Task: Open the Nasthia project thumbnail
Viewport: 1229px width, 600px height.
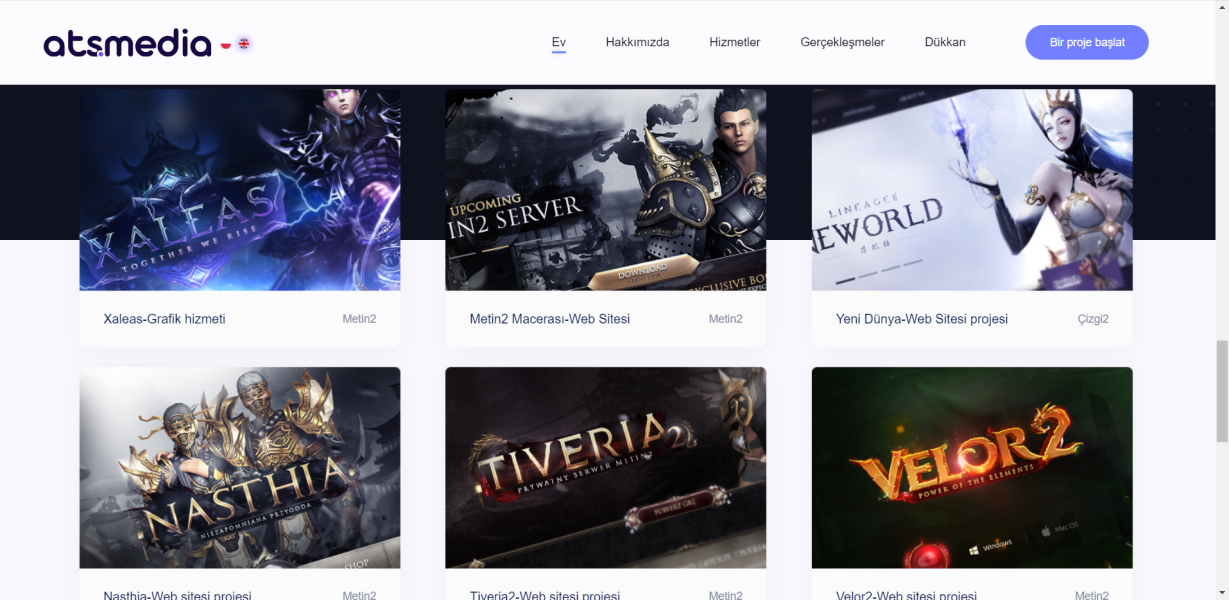Action: point(240,467)
